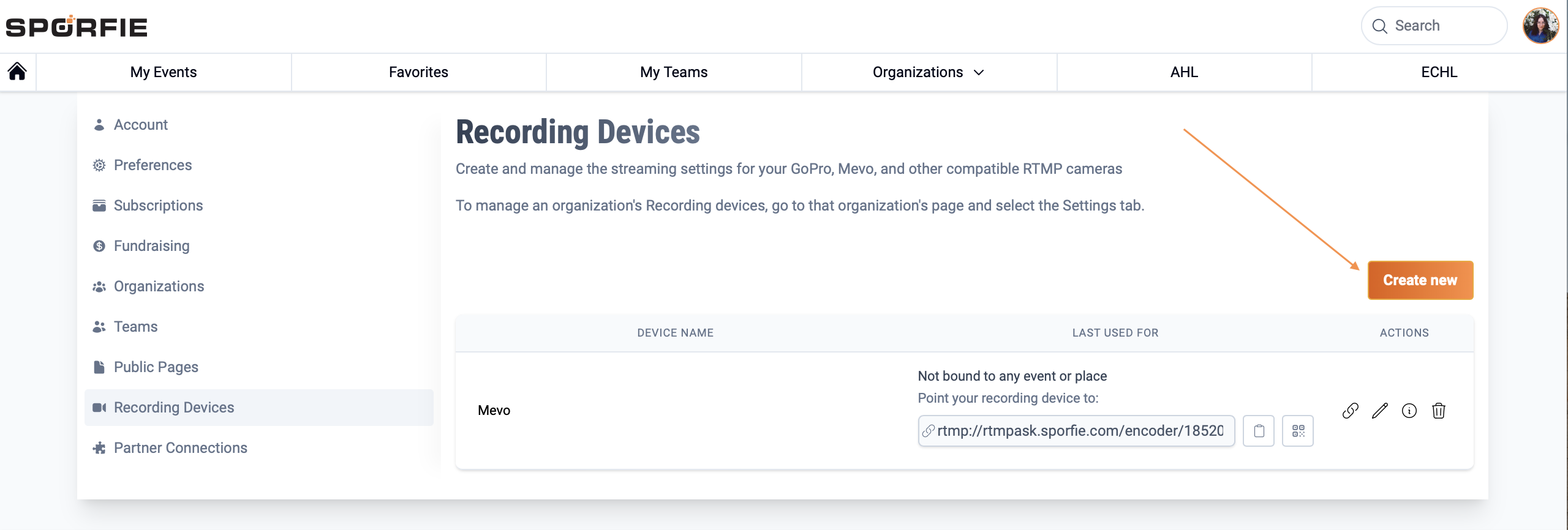View Mevo device info icon

pyautogui.click(x=1409, y=411)
